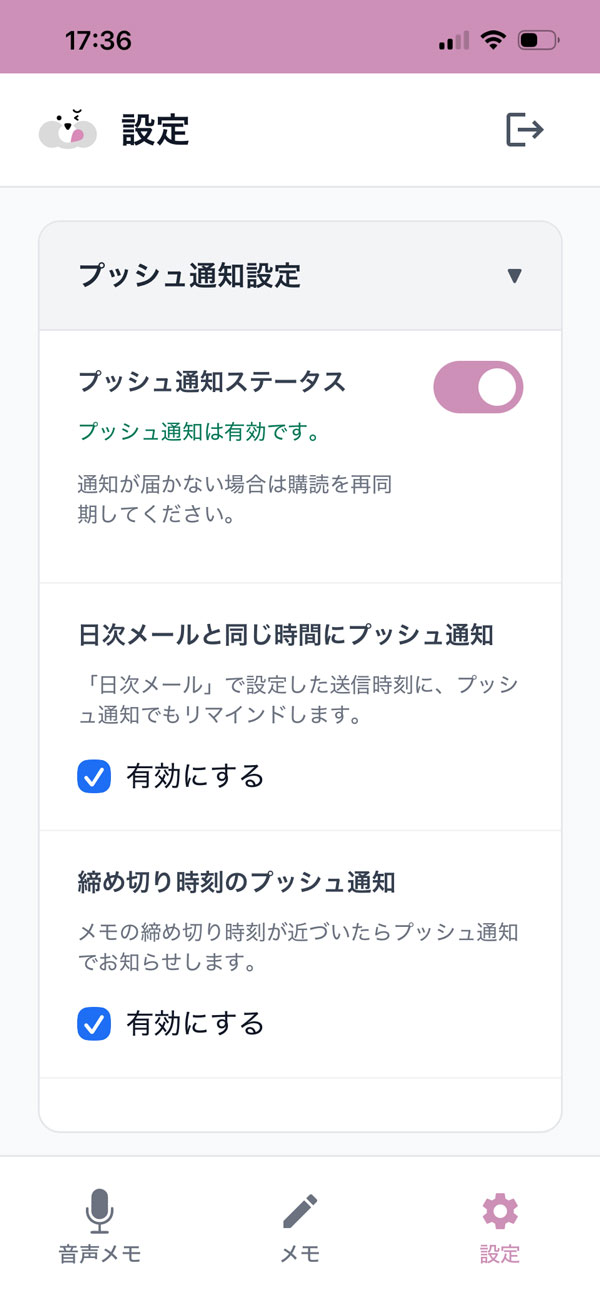The width and height of the screenshot is (600, 1299).
Task: Tap the app mascot logo
Action: (x=68, y=130)
